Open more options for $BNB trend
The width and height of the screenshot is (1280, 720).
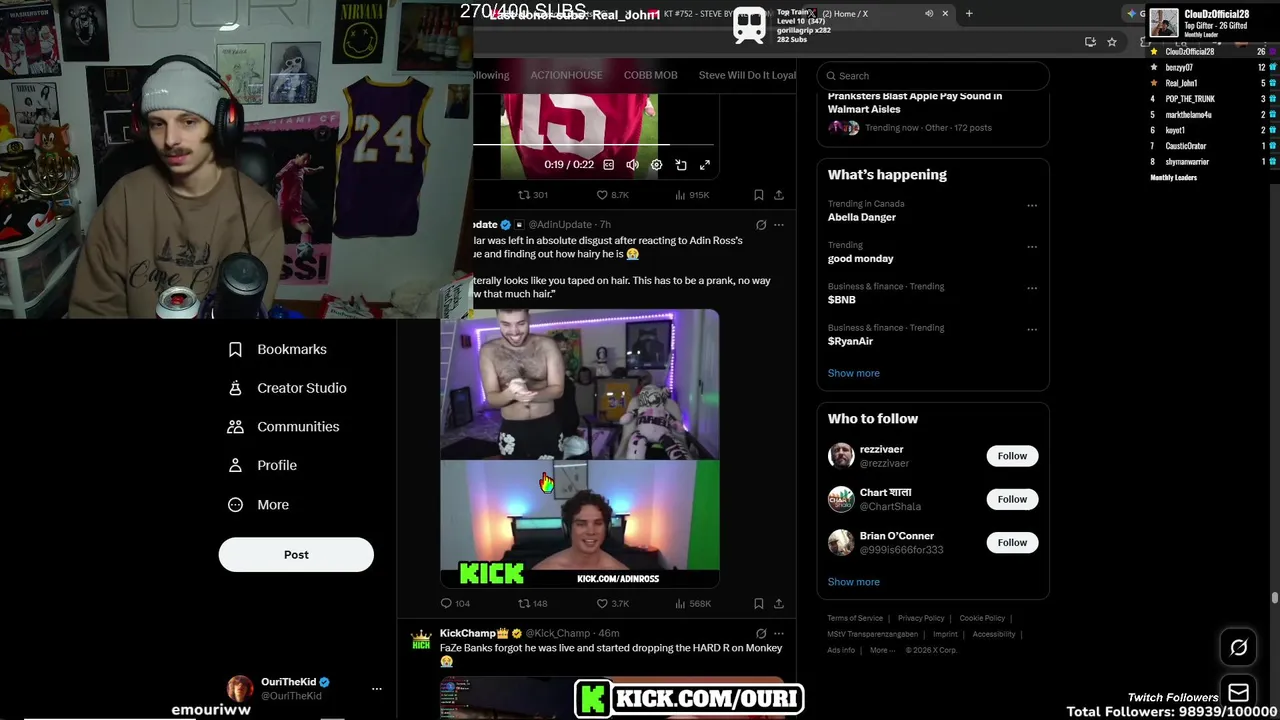coord(1032,288)
